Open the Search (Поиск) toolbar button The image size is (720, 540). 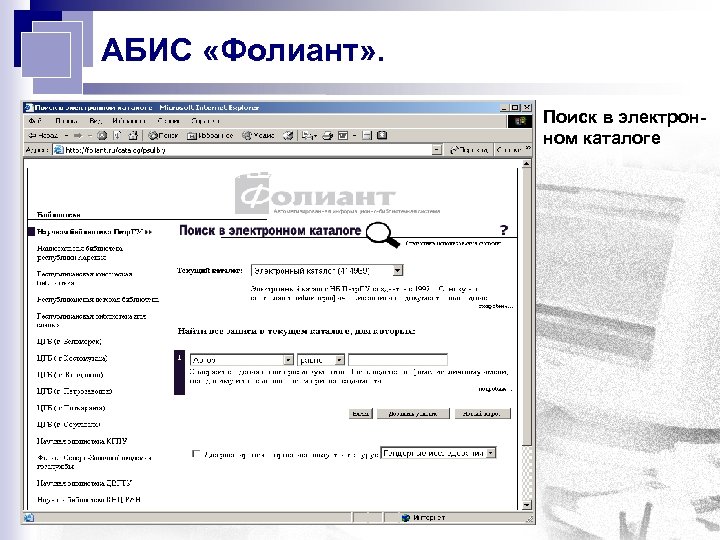tap(163, 135)
